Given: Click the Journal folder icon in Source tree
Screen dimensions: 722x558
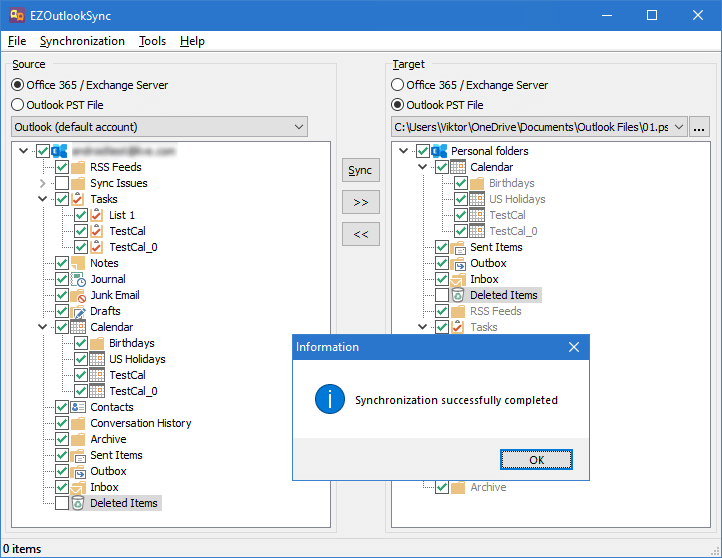Looking at the screenshot, I should 78,279.
